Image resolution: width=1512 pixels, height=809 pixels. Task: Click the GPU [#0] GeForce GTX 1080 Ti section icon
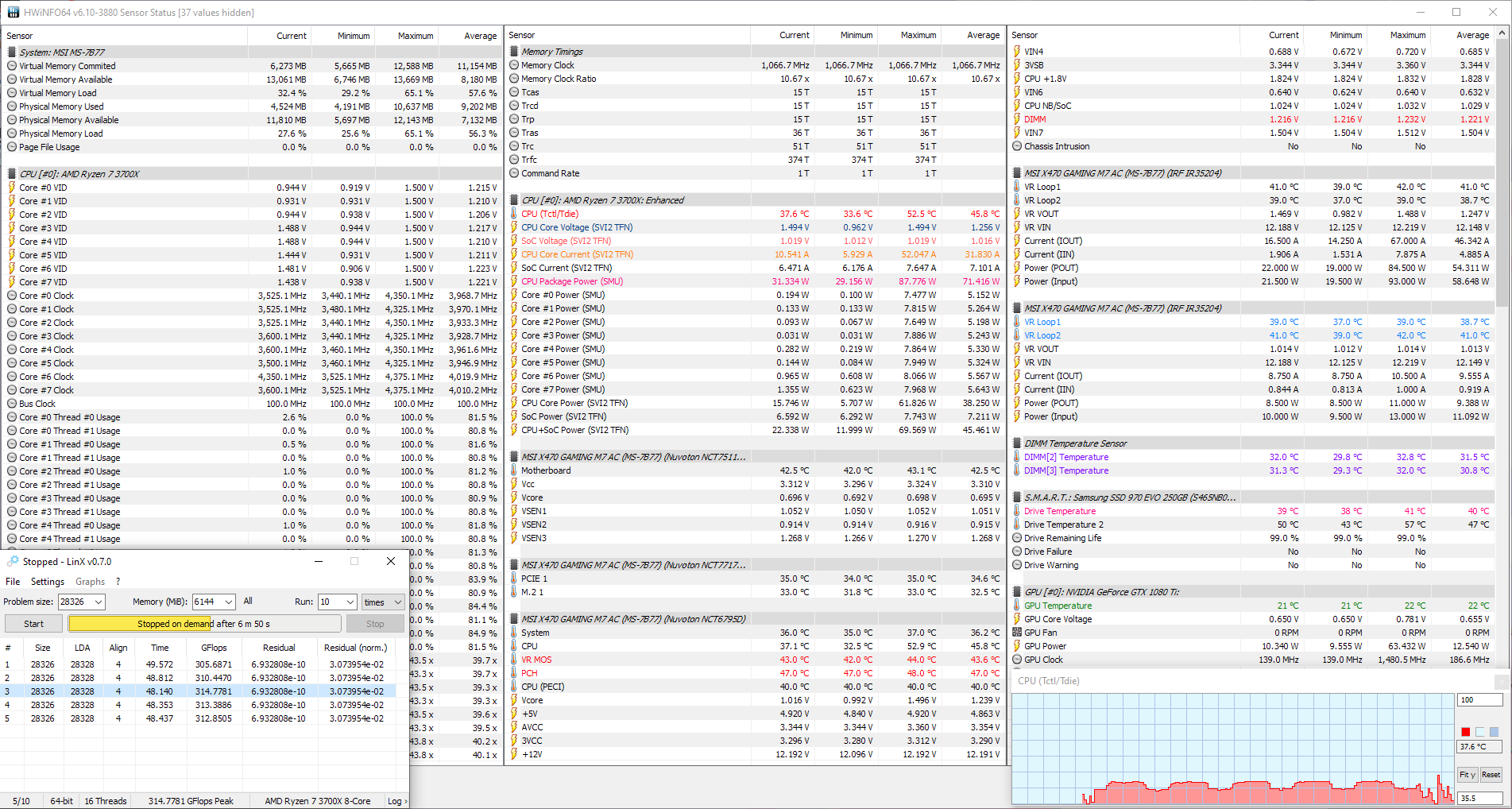coord(1017,592)
